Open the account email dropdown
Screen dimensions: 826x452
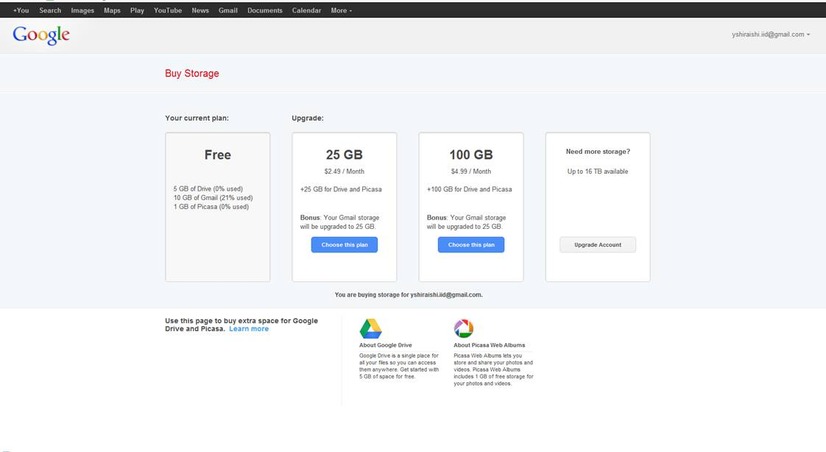[x=771, y=34]
